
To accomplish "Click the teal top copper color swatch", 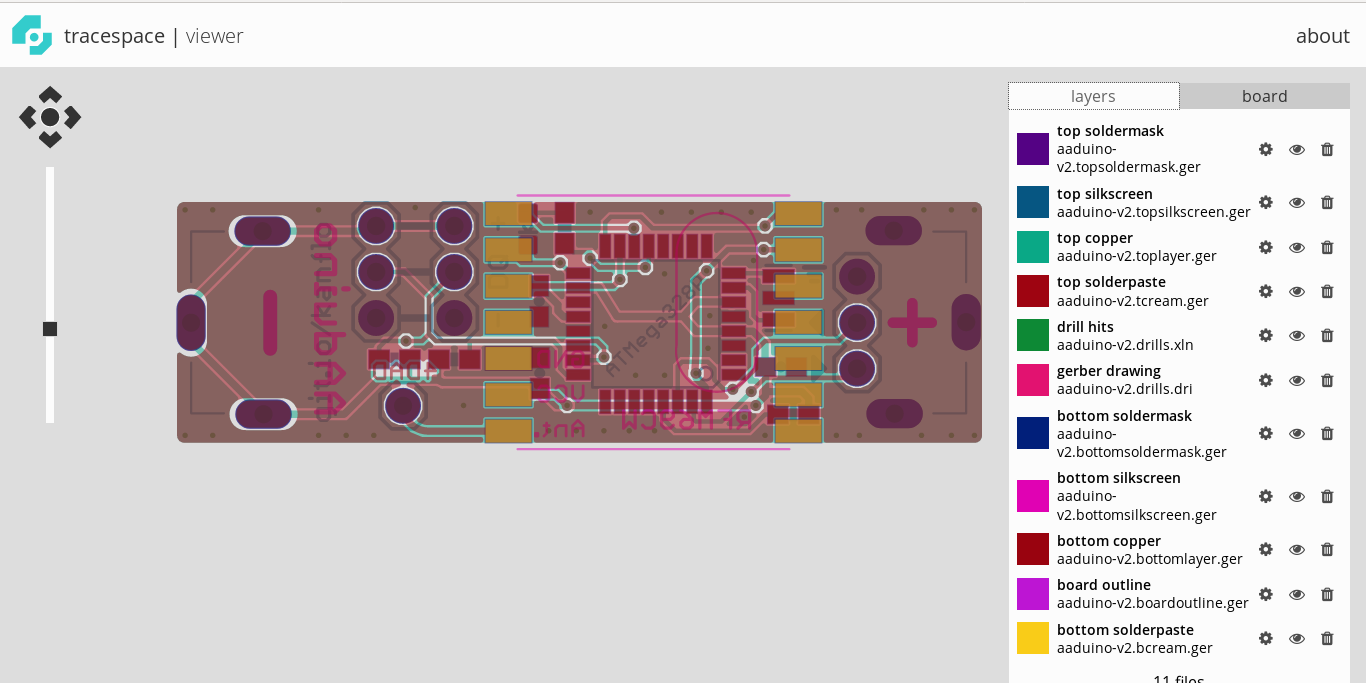I will (x=1033, y=247).
